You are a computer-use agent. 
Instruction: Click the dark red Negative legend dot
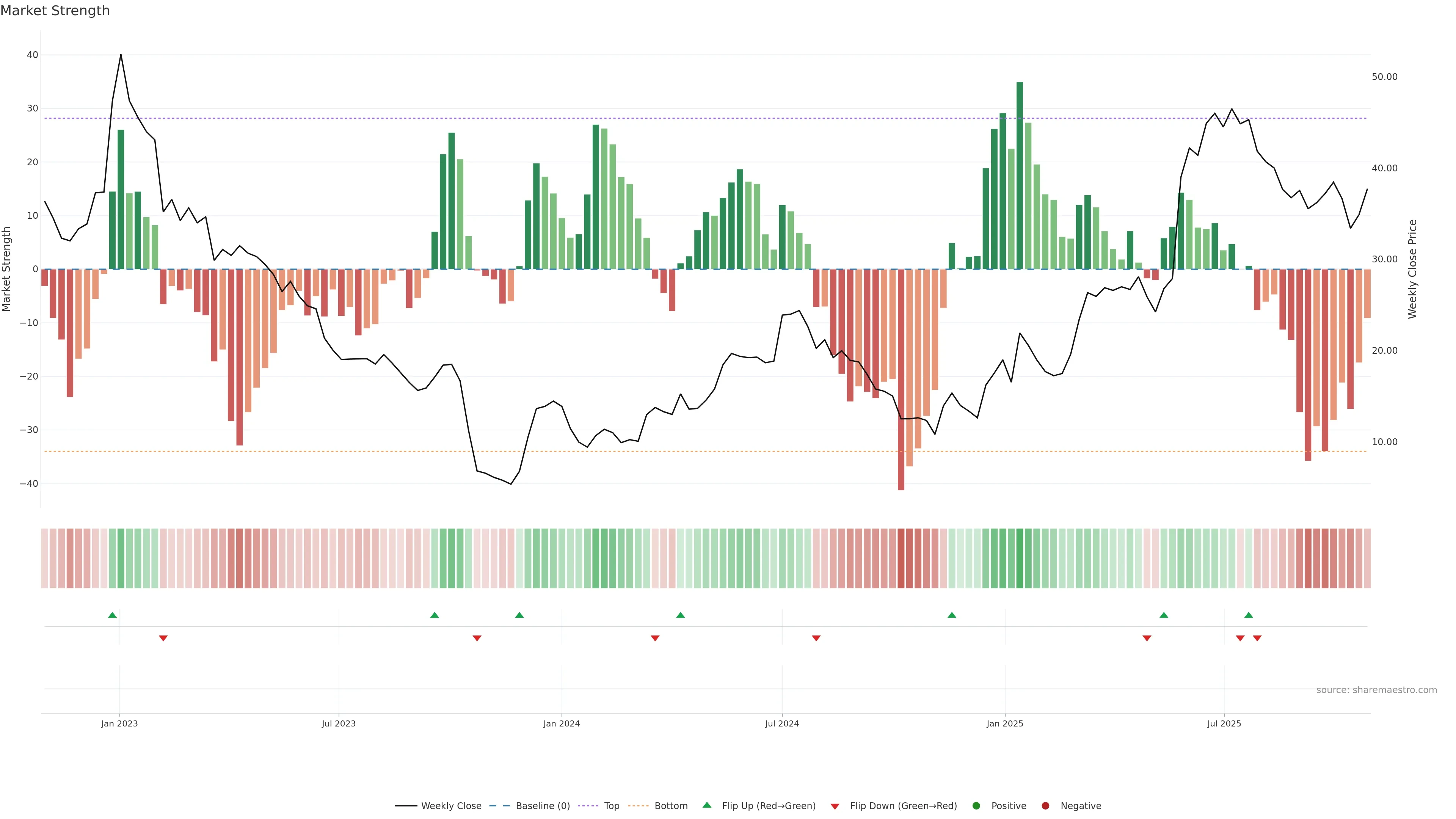point(1045,806)
